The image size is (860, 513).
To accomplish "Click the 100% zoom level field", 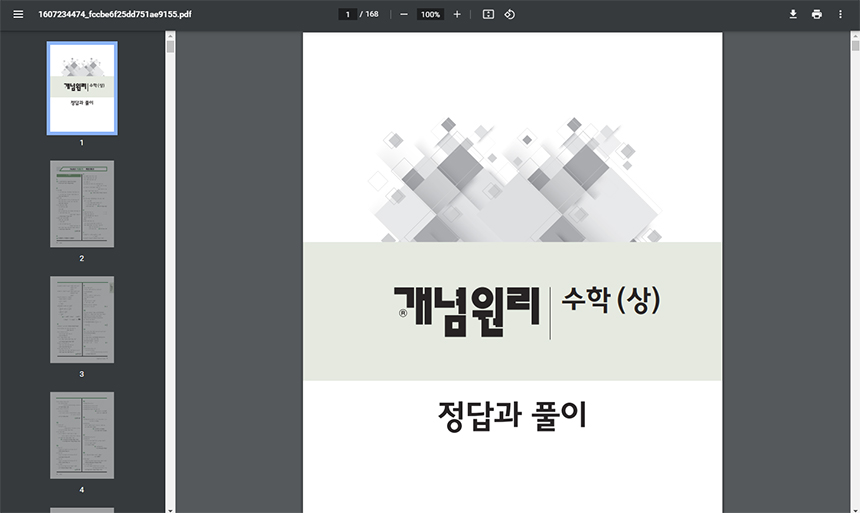I will click(431, 14).
